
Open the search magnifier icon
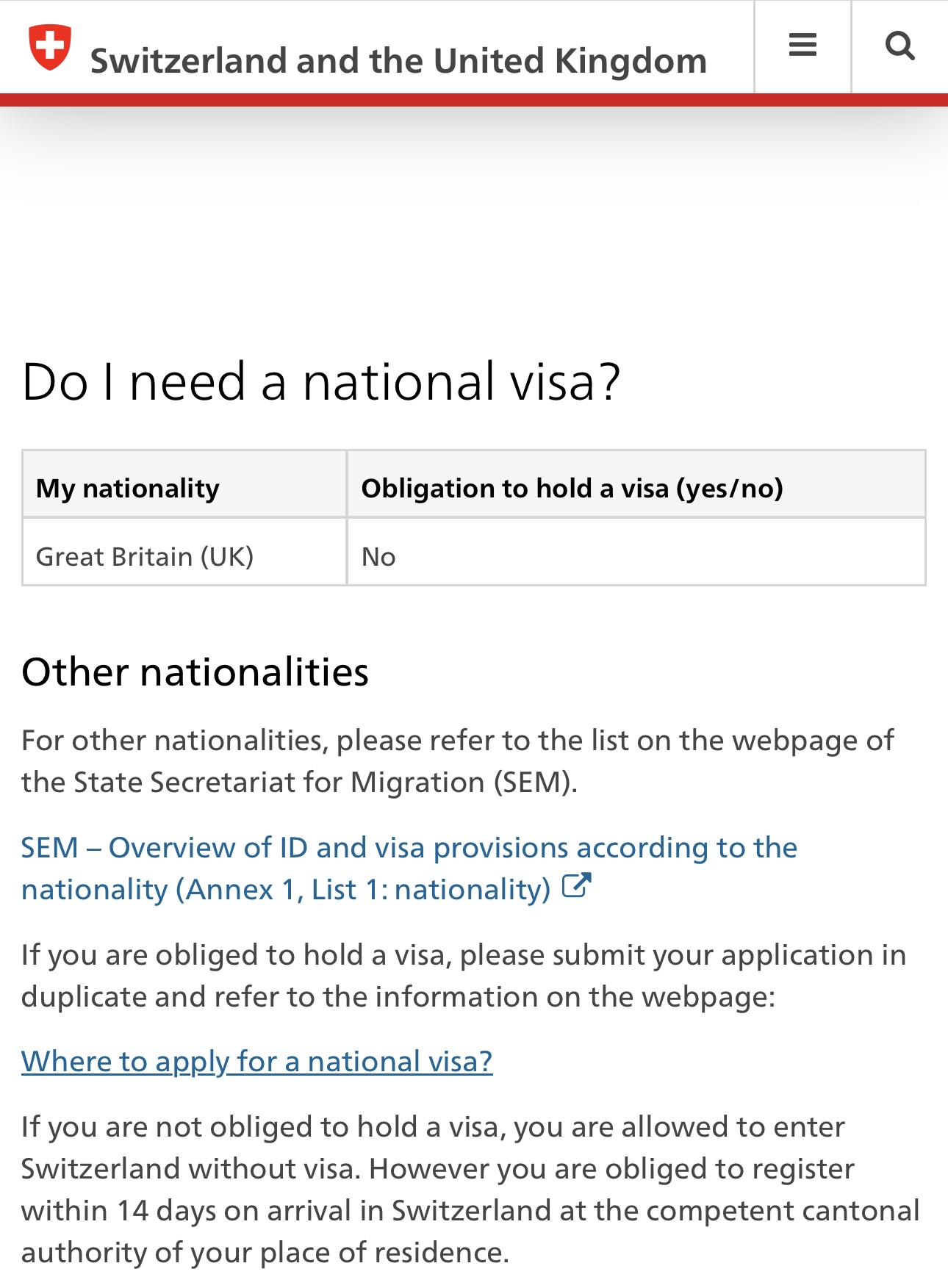click(x=899, y=46)
